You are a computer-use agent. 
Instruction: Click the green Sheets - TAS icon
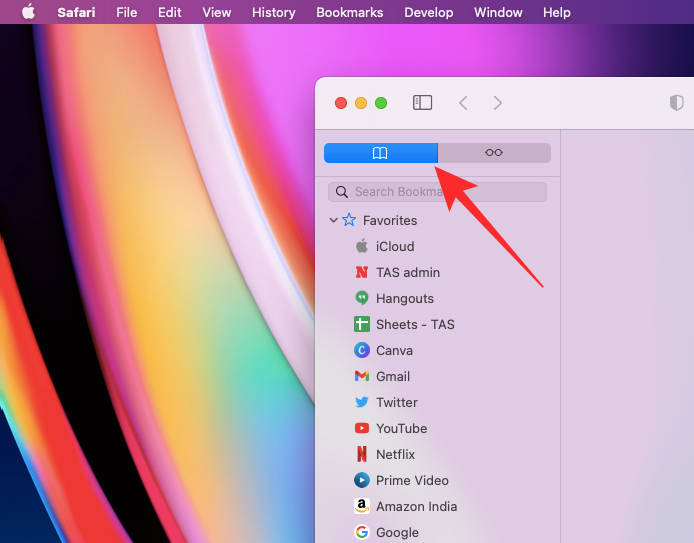pyautogui.click(x=362, y=324)
